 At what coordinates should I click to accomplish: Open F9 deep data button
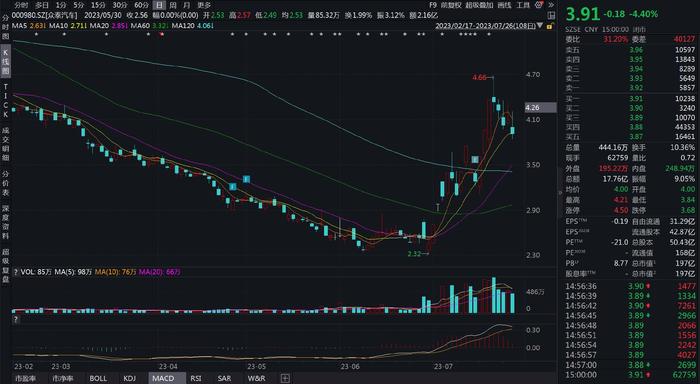433,5
